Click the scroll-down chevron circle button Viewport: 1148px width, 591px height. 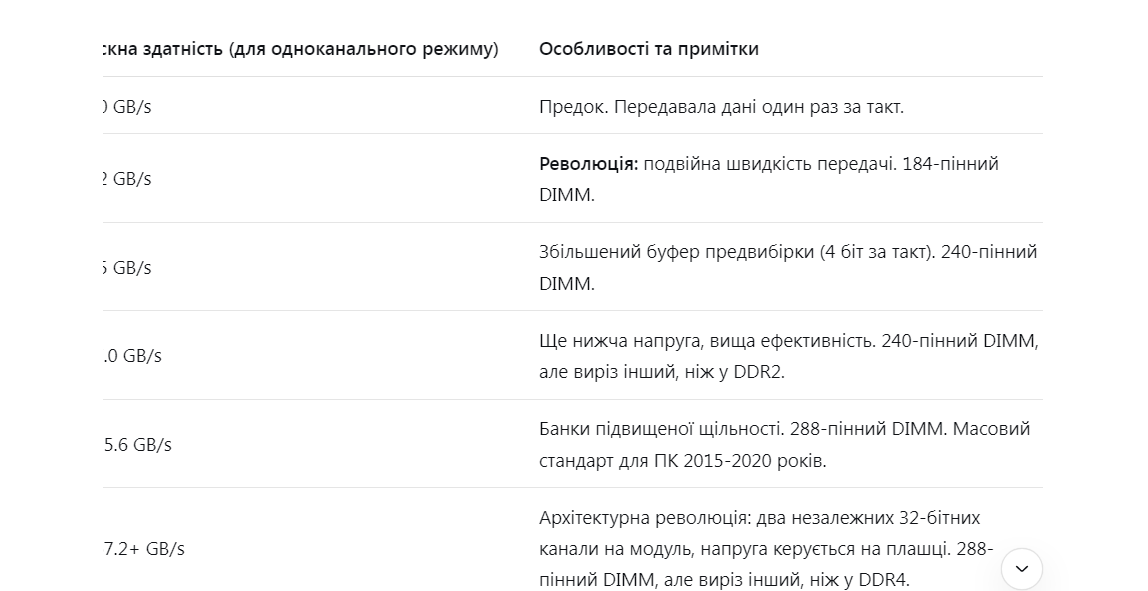pyautogui.click(x=1021, y=569)
